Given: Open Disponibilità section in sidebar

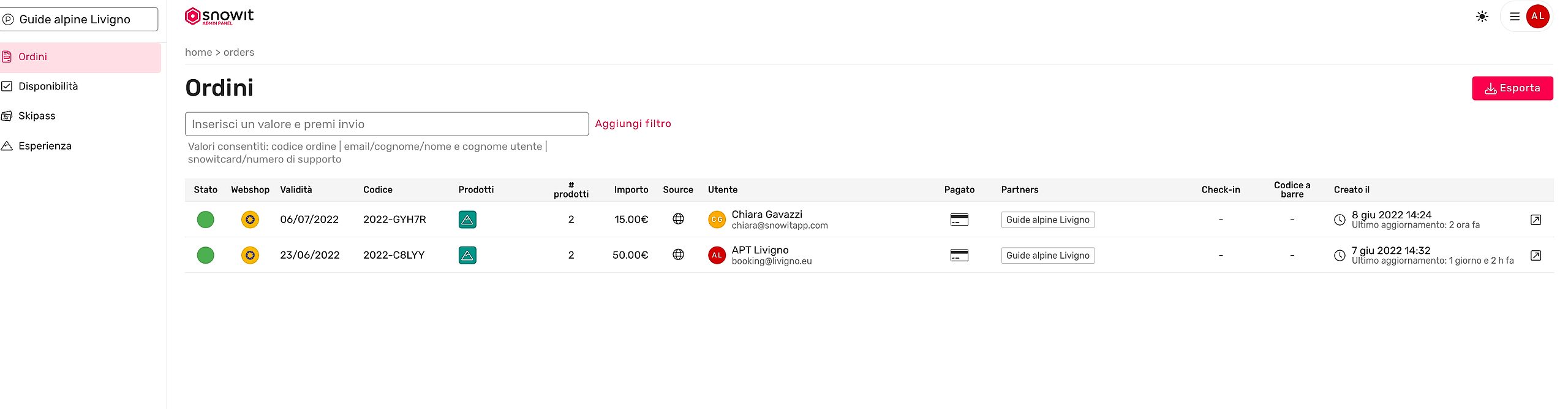Looking at the screenshot, I should point(48,86).
